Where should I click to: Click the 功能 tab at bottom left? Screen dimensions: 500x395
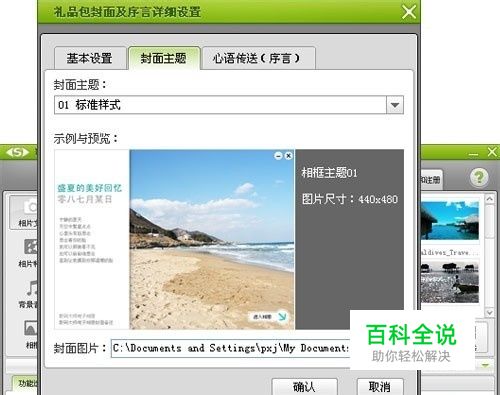pyautogui.click(x=26, y=383)
